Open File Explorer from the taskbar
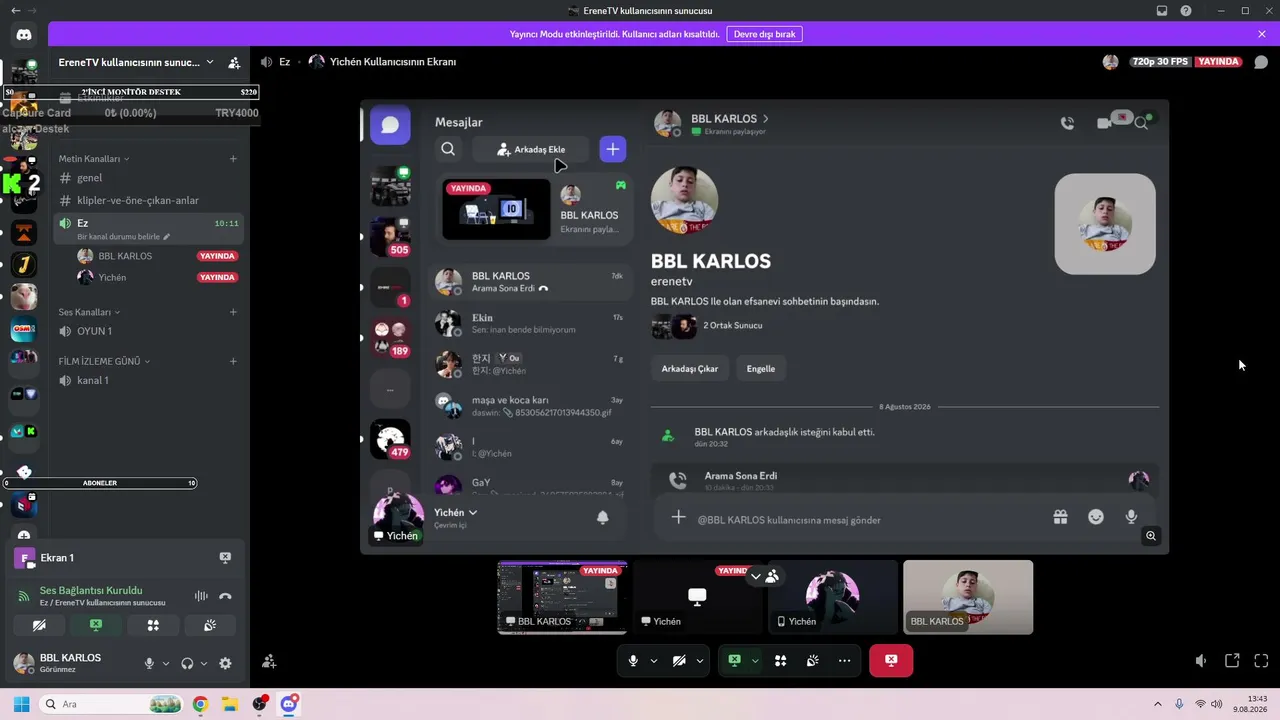This screenshot has width=1280, height=720. click(x=229, y=704)
